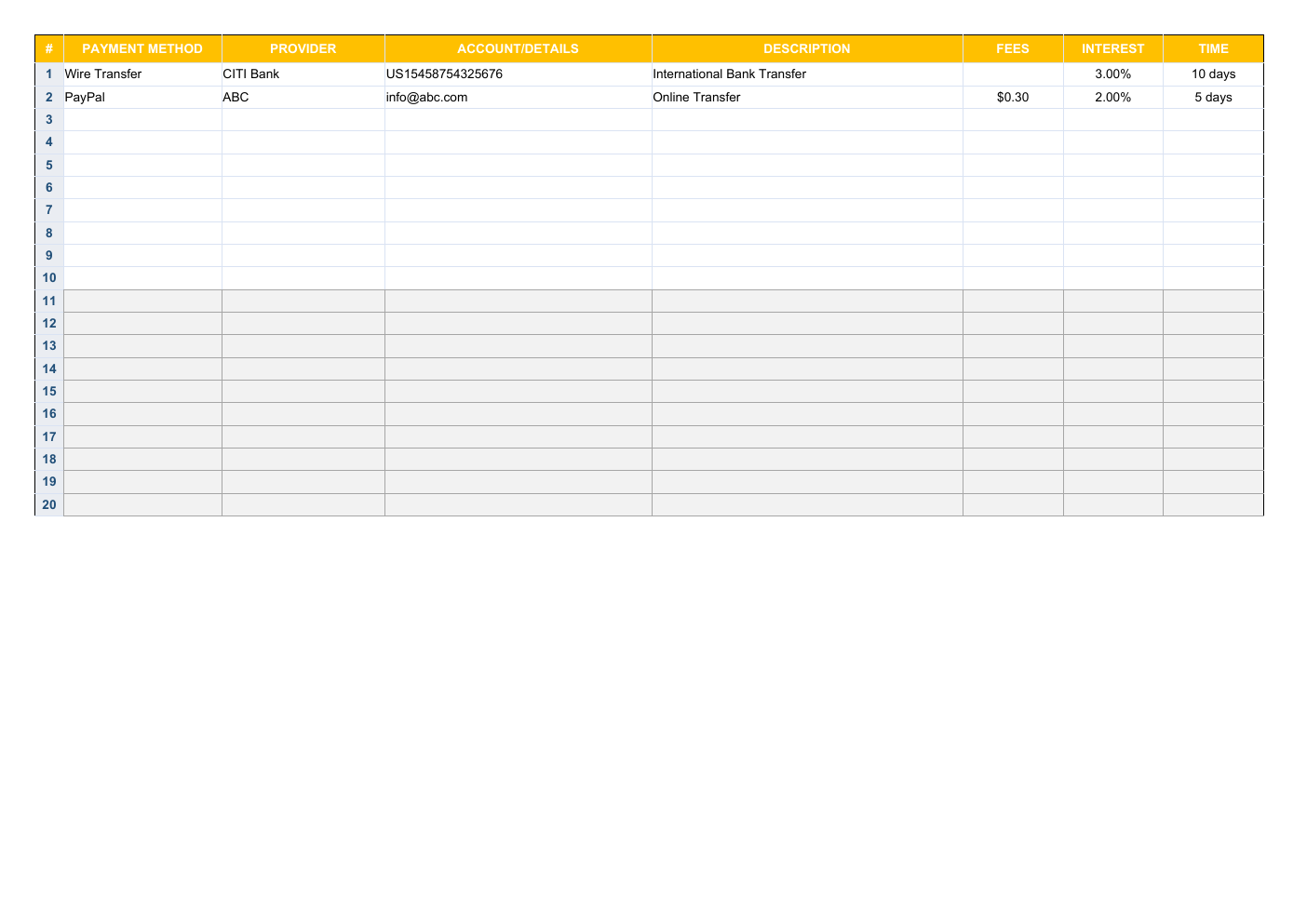Select empty fees cell in row 1
1307x924 pixels.
point(1013,74)
